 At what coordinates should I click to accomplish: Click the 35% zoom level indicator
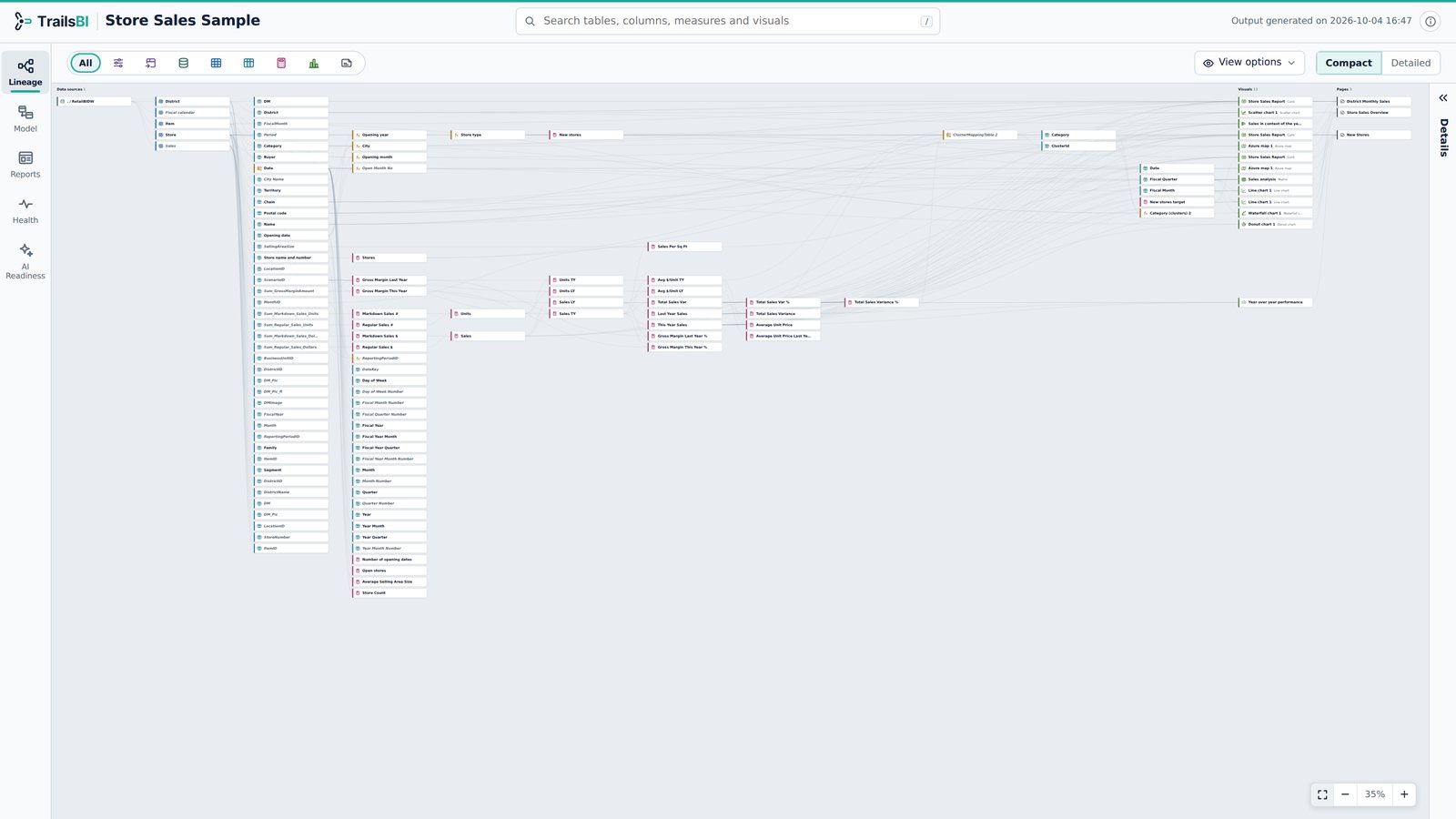tap(1374, 794)
